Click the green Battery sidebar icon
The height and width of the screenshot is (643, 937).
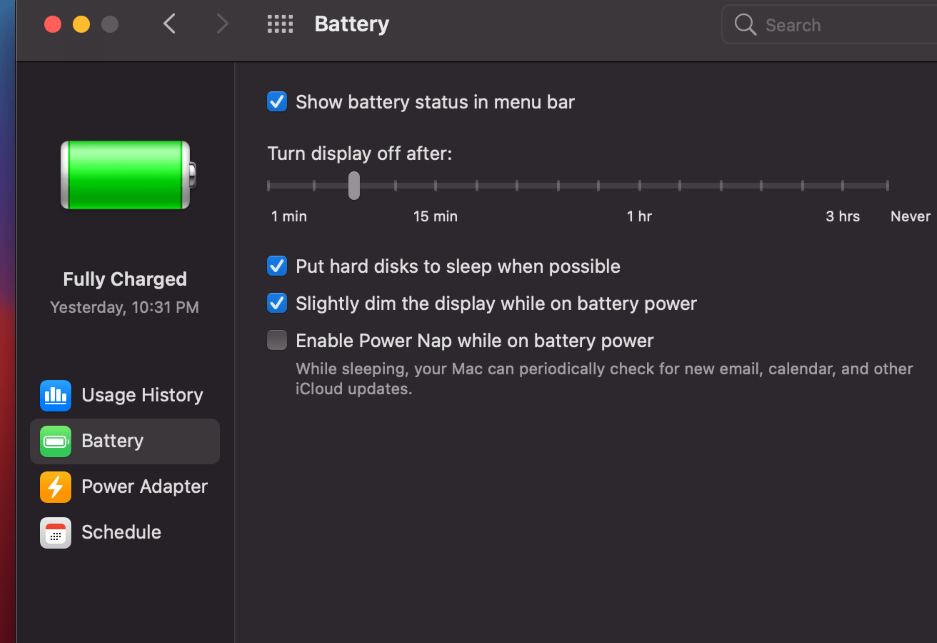(55, 441)
